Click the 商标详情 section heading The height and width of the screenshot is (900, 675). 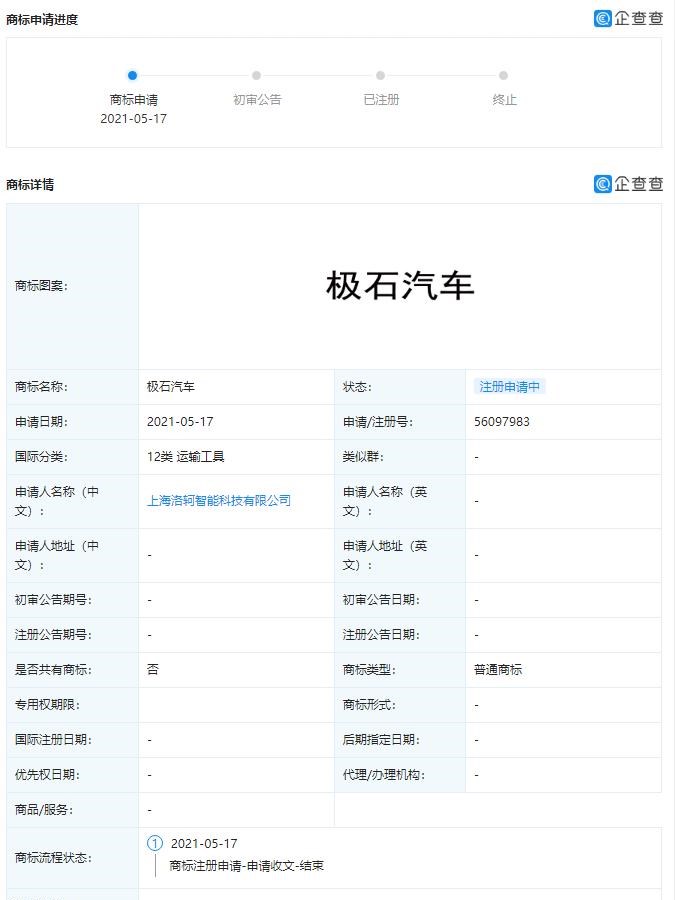click(30, 185)
